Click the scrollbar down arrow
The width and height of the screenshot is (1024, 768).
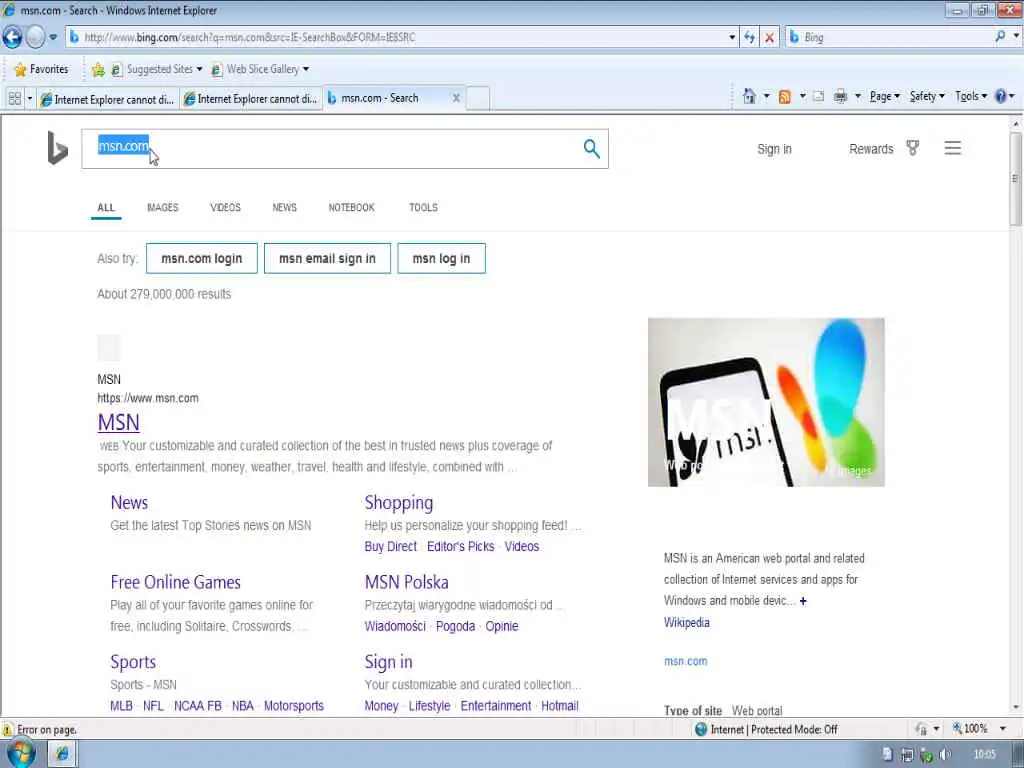point(1016,707)
